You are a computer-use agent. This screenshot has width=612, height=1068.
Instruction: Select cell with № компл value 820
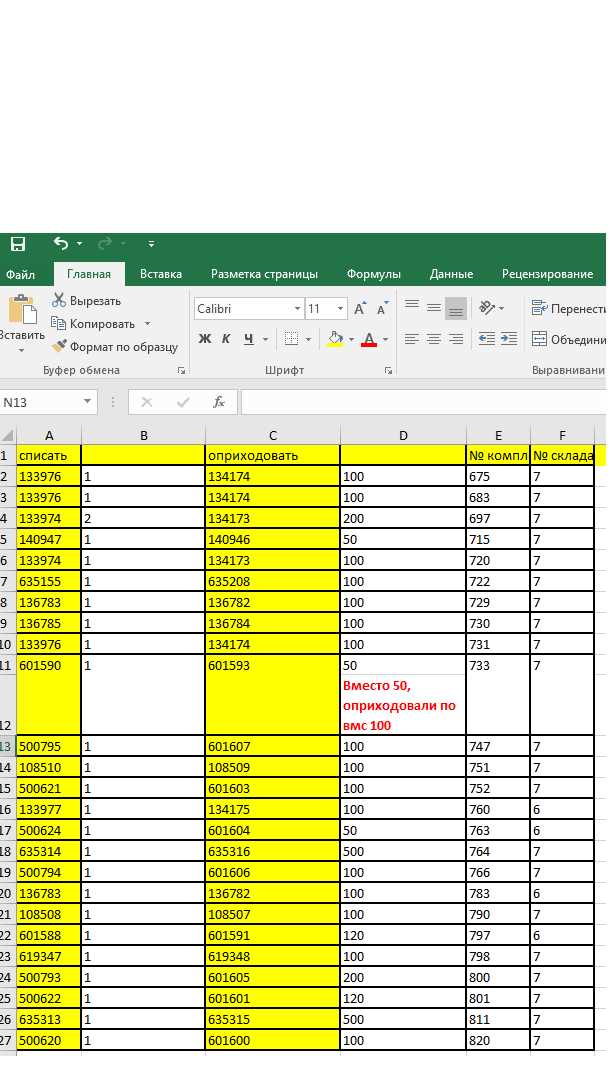tap(498, 1040)
